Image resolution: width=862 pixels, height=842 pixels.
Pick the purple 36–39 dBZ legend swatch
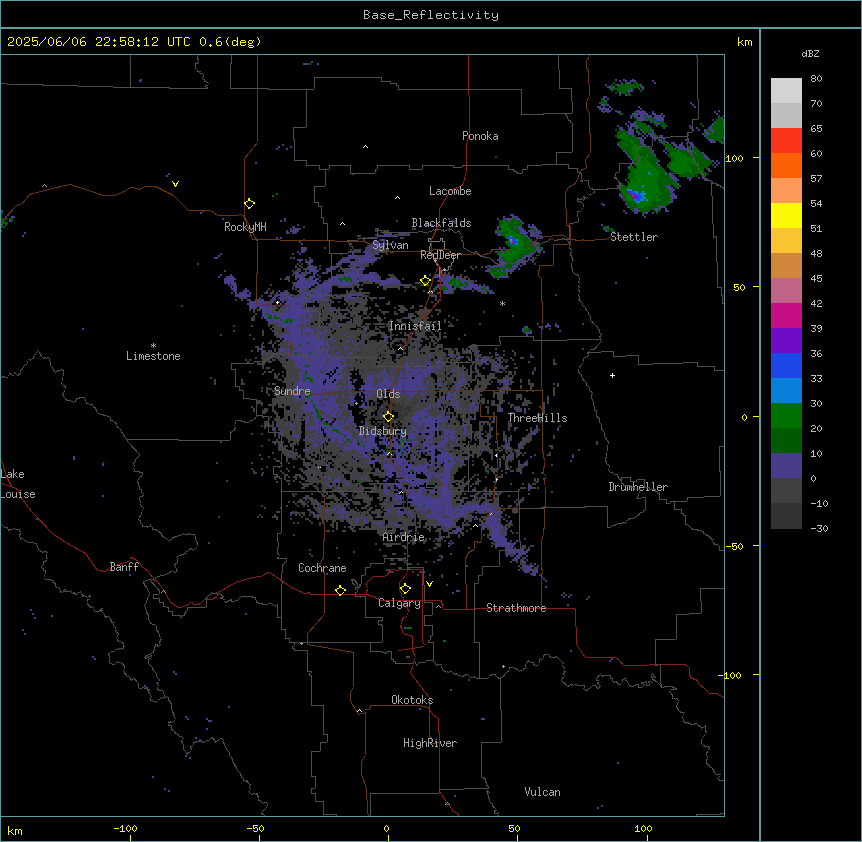point(786,340)
